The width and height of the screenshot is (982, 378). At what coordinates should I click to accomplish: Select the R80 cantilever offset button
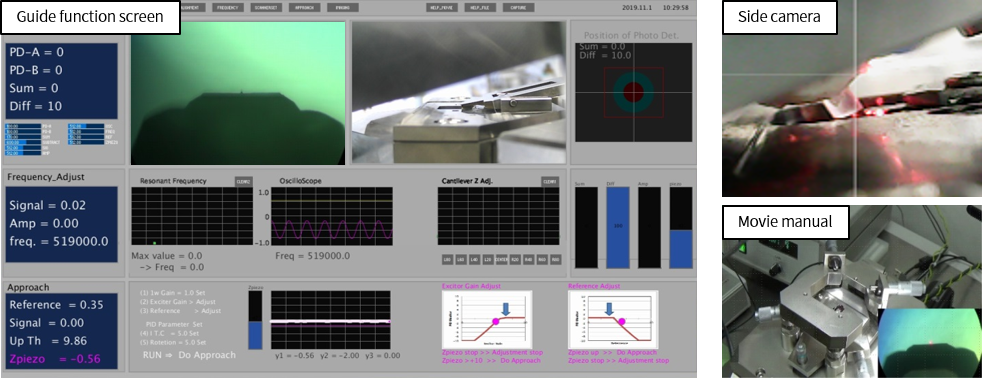point(556,260)
